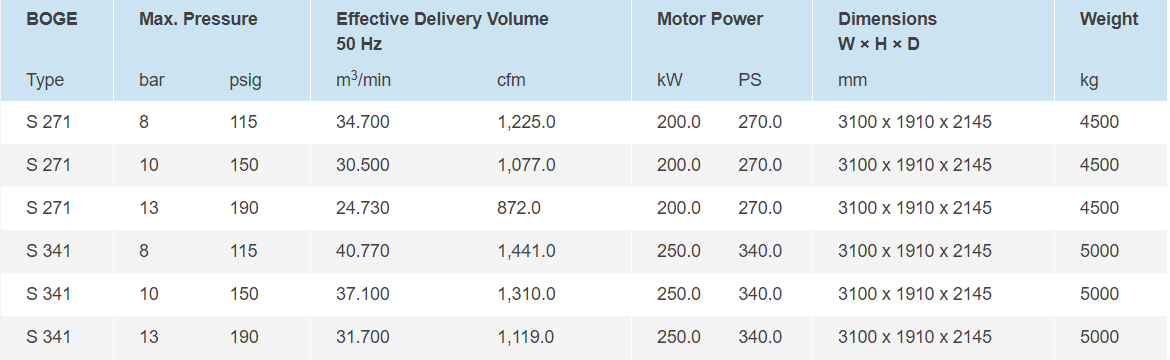Select the m³/min unit label
The height and width of the screenshot is (360, 1170).
pos(363,79)
